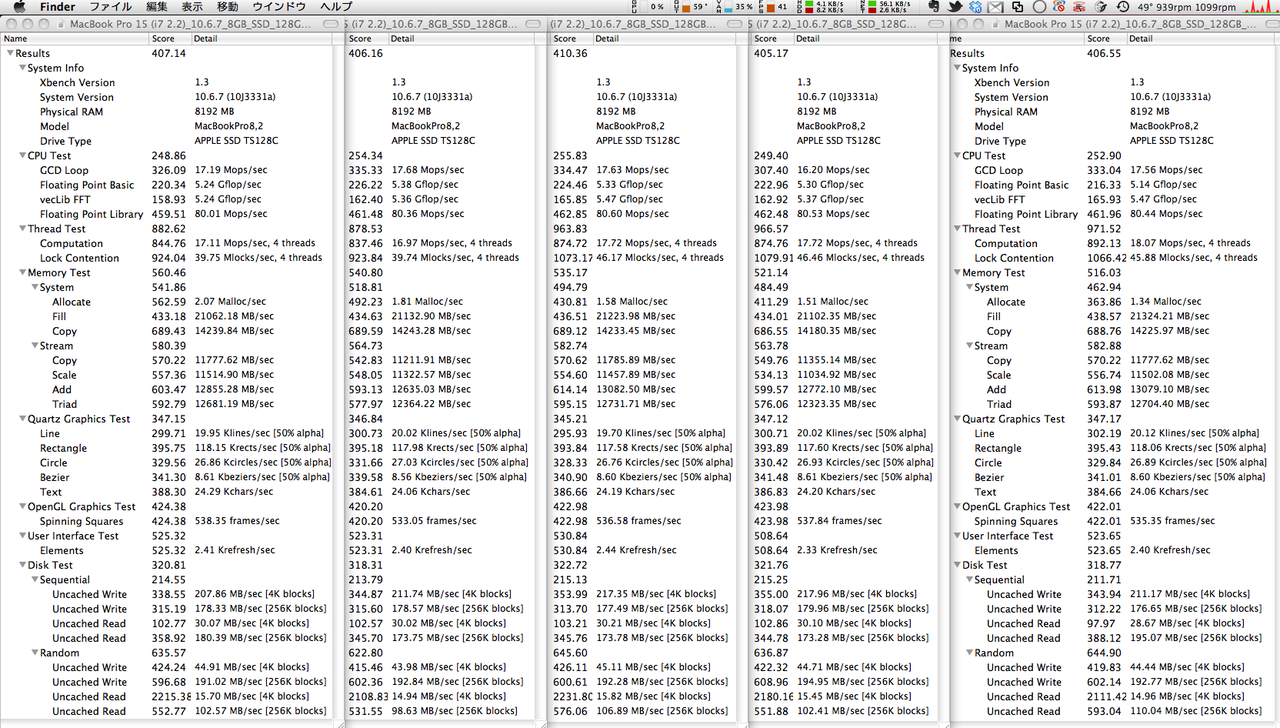
Task: Open the ウインドウ menu
Action: click(278, 7)
